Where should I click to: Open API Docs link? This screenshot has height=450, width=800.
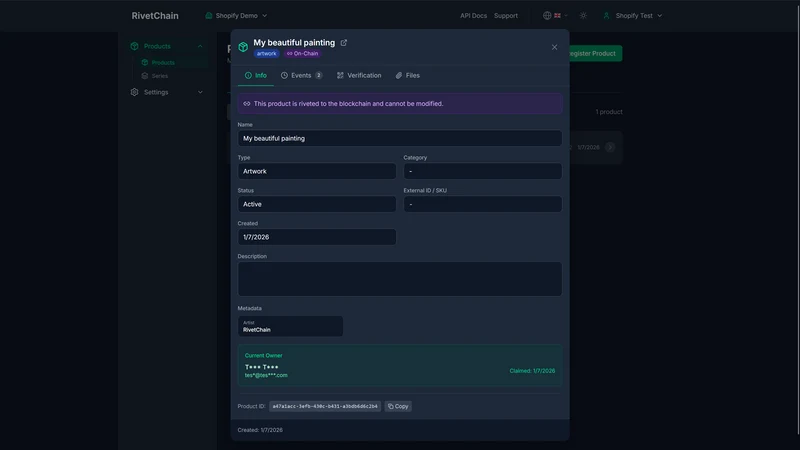pyautogui.click(x=473, y=16)
